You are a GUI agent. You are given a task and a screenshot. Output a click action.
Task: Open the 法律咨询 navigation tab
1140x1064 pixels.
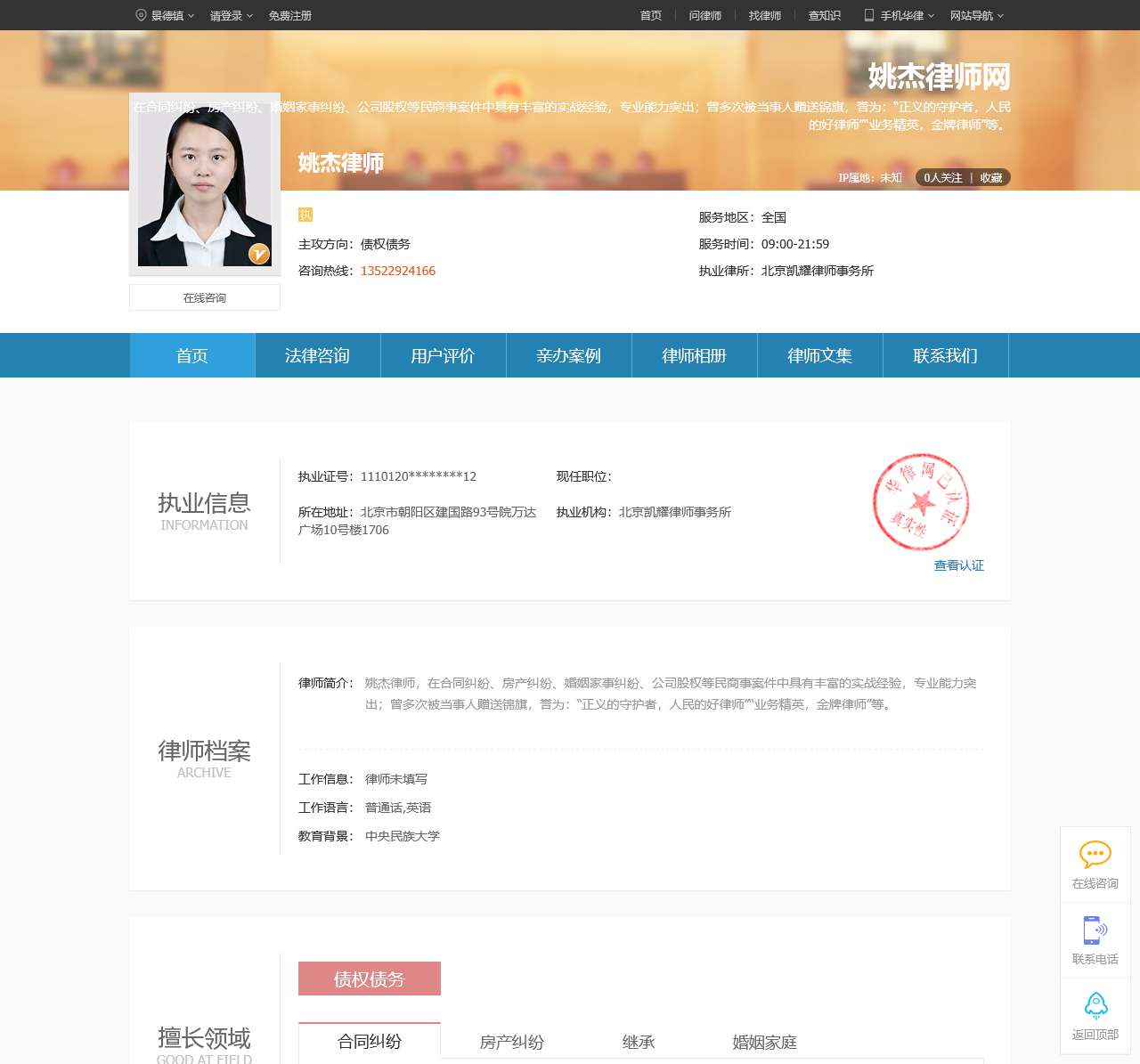[x=317, y=356]
